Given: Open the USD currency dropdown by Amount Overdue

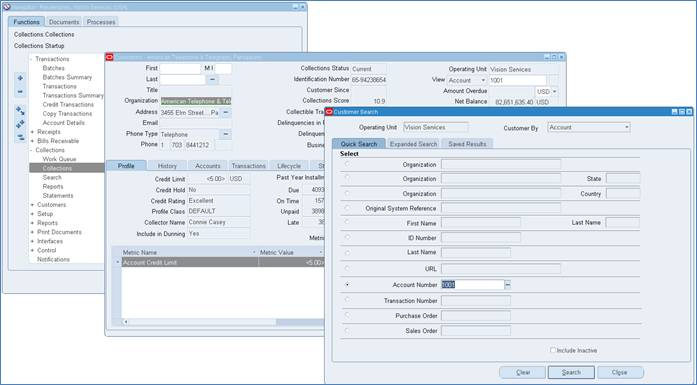Looking at the screenshot, I should (554, 91).
